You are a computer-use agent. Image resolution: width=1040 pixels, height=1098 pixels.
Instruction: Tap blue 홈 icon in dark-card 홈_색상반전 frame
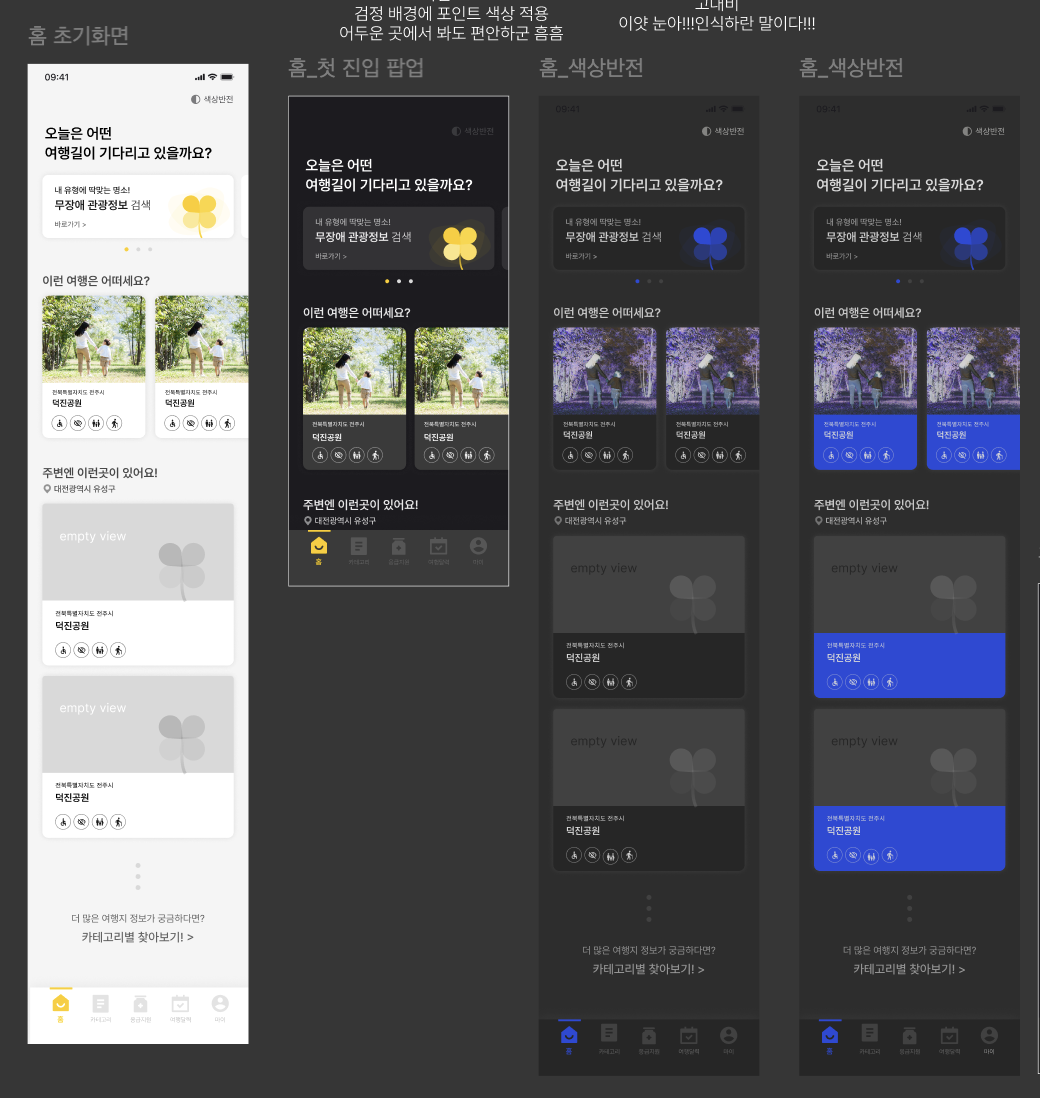[569, 1034]
